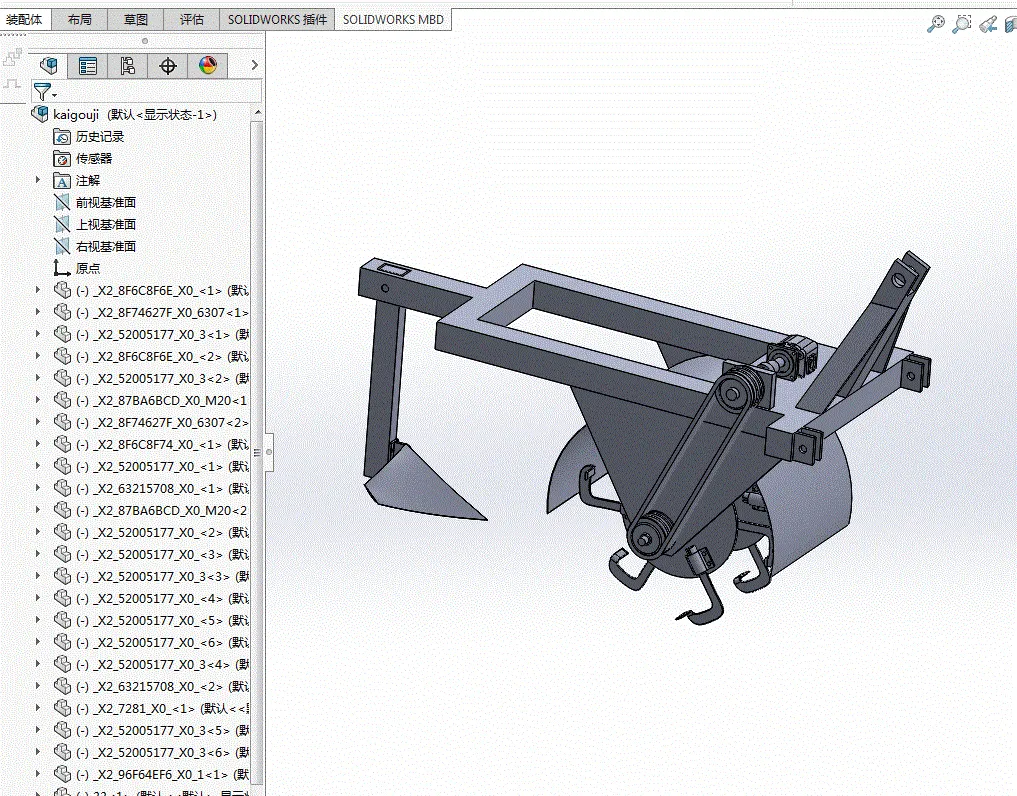Click the feature tree scroll-up arrow
The width and height of the screenshot is (1017, 796).
[x=257, y=113]
